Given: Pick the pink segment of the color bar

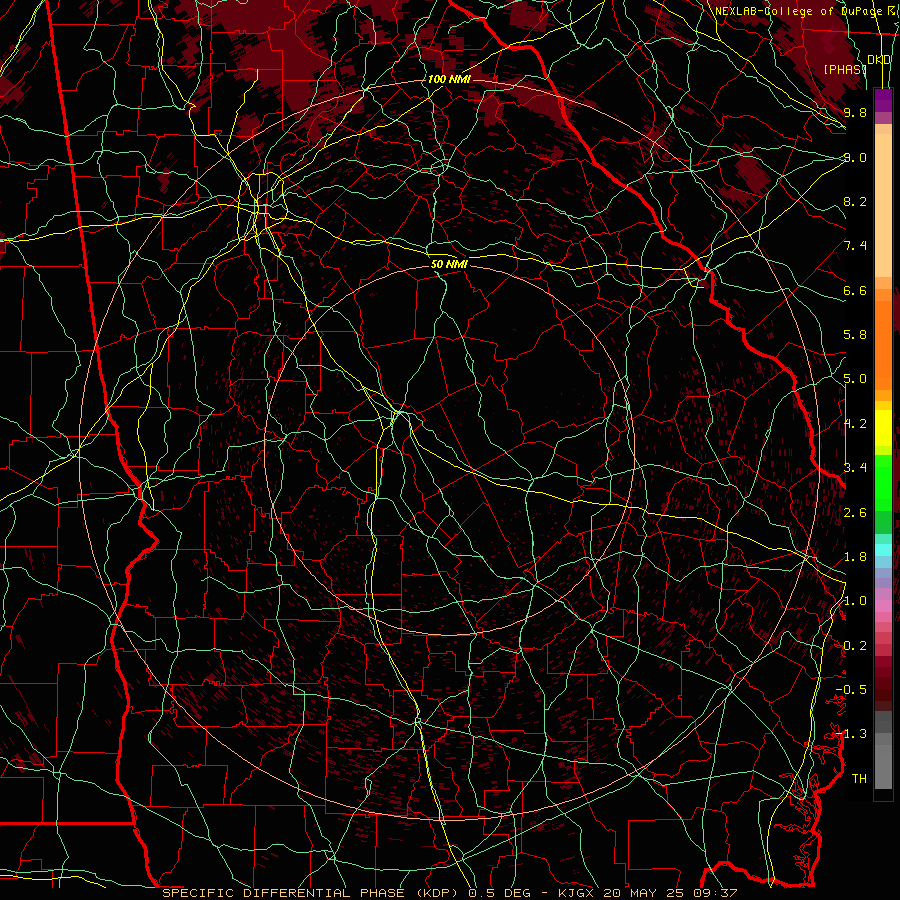Looking at the screenshot, I should 883,606.
